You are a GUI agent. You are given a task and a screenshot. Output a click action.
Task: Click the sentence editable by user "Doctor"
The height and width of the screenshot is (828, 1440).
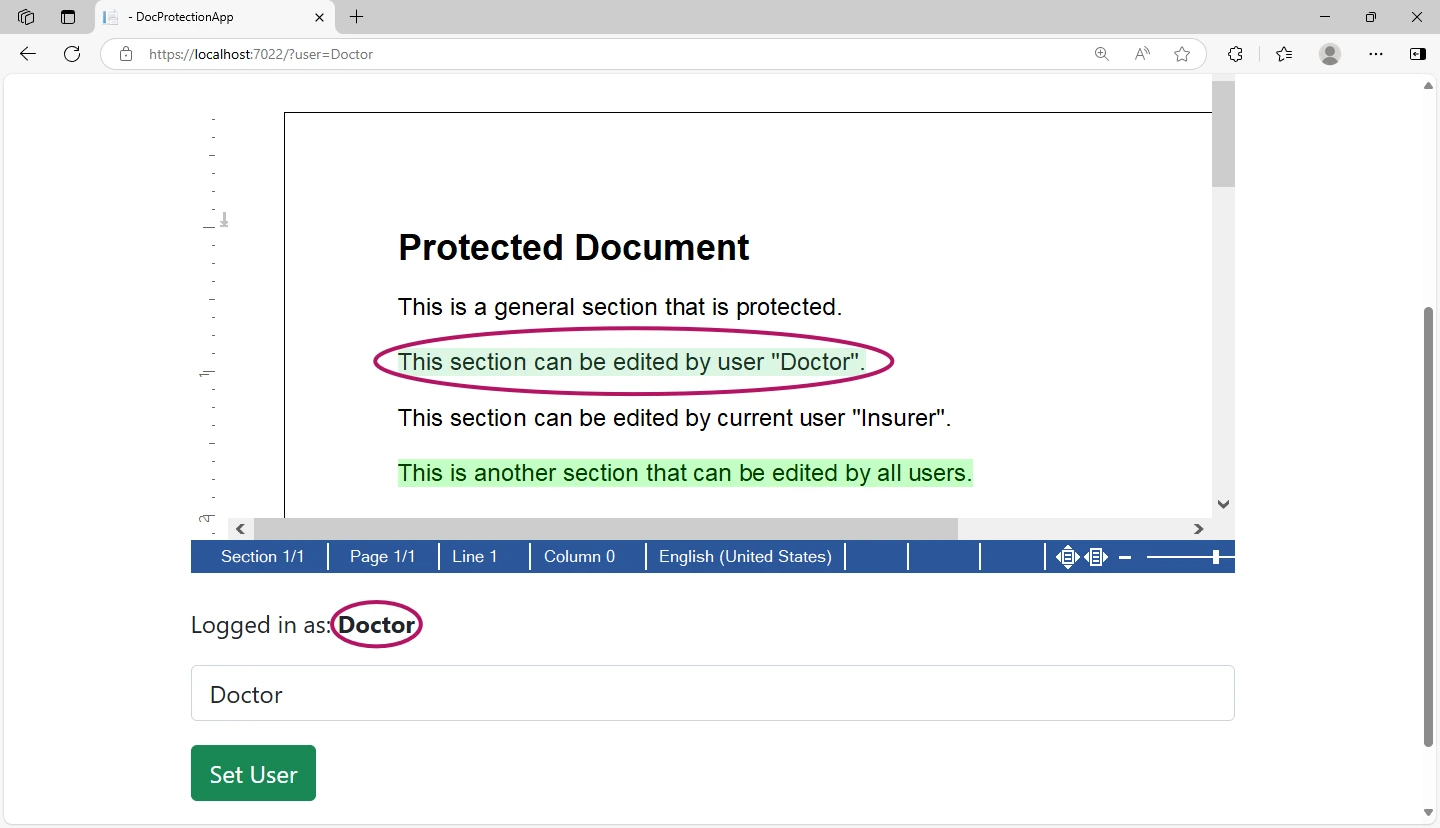pyautogui.click(x=632, y=362)
